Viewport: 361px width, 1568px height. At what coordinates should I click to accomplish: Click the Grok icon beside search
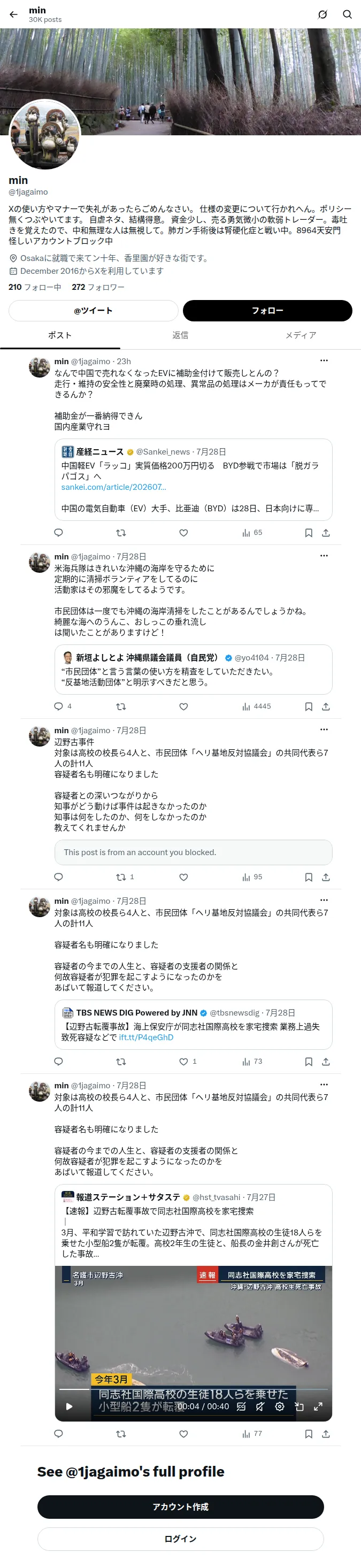(322, 14)
